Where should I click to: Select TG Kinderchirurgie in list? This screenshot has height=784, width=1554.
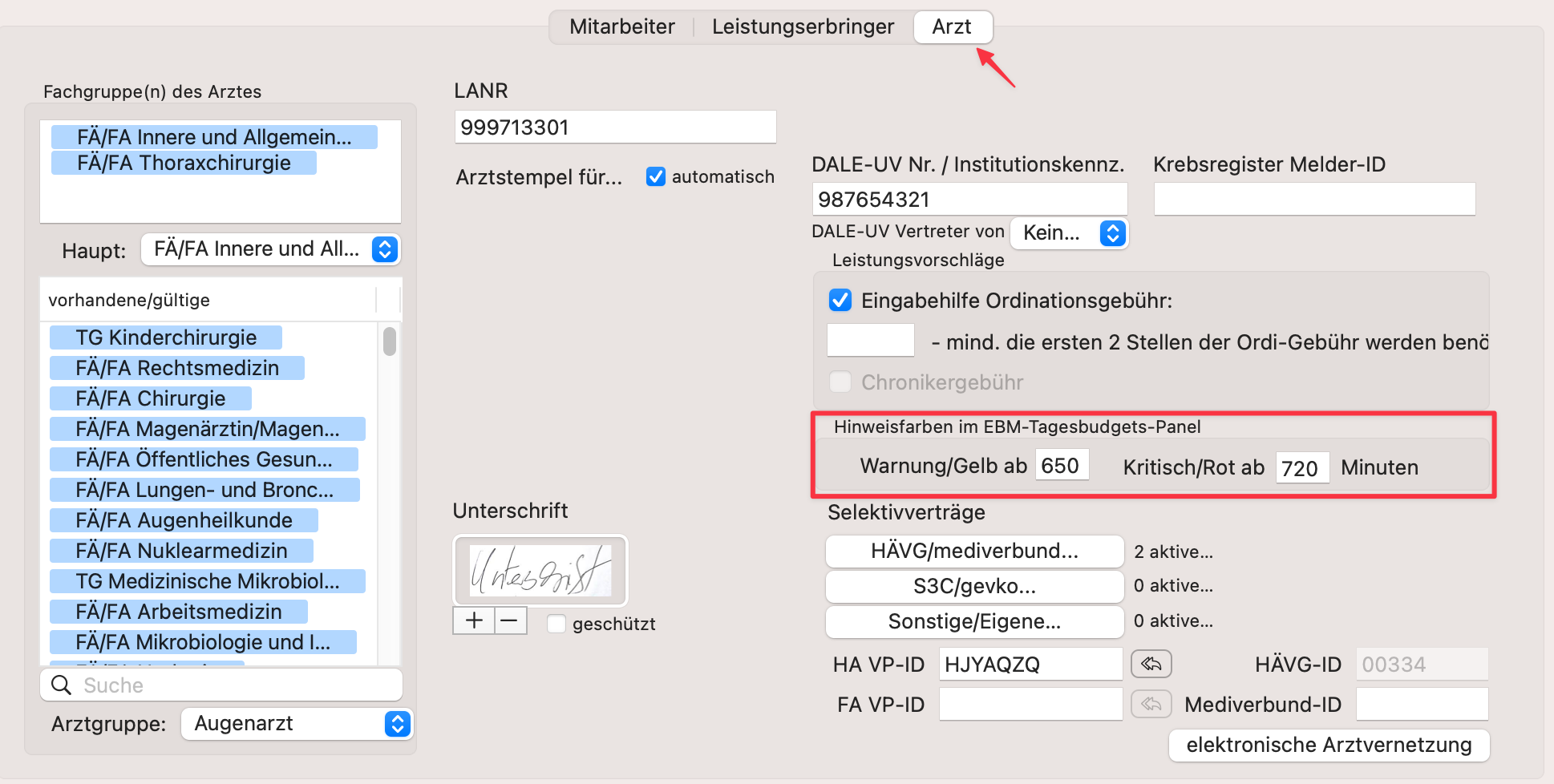[166, 337]
